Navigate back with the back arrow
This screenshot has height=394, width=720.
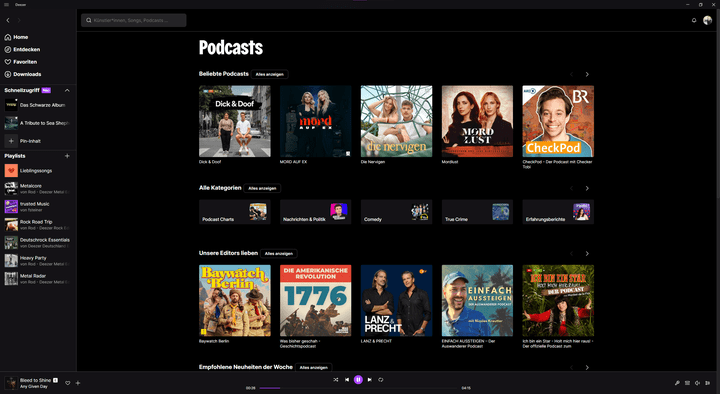point(8,20)
